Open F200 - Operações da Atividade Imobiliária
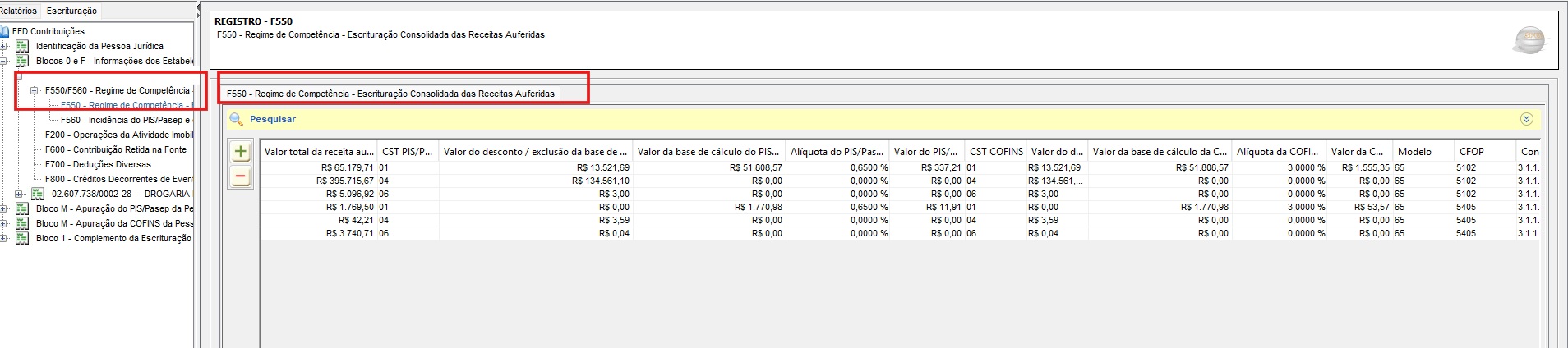This screenshot has width=1568, height=348. (x=119, y=135)
